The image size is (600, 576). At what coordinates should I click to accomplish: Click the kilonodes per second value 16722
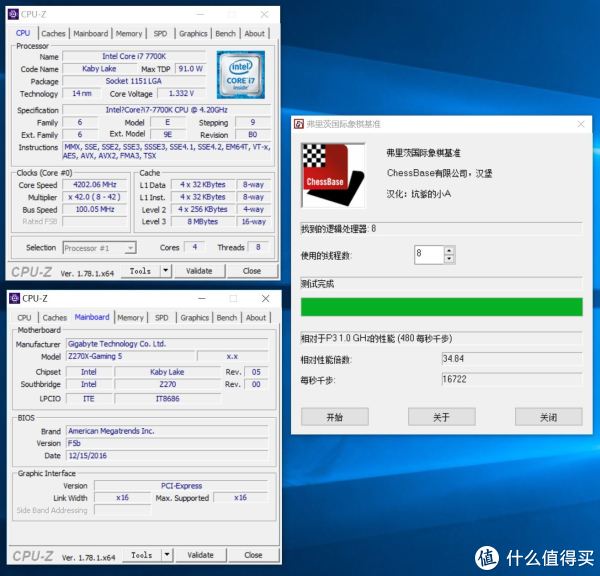(x=512, y=379)
